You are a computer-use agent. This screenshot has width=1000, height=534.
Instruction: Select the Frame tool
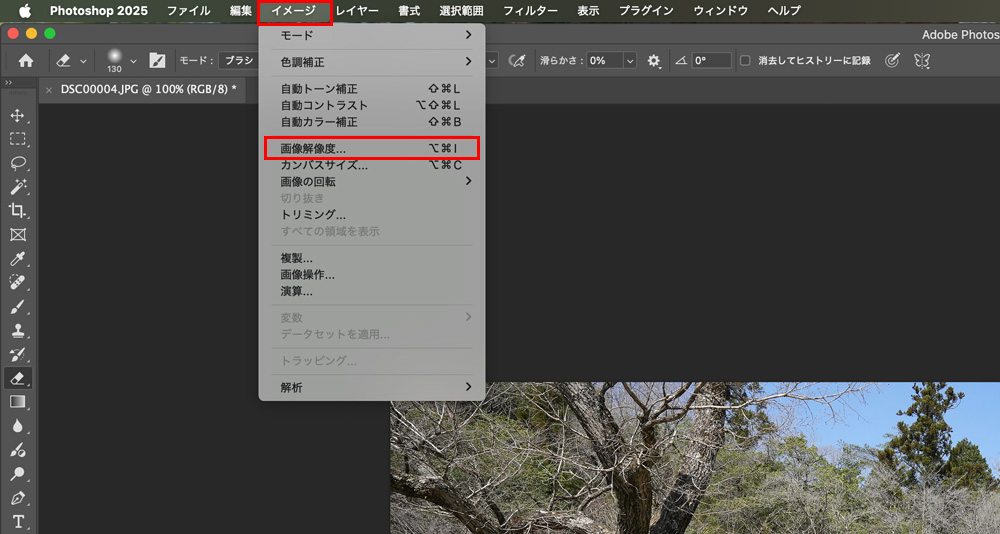[18, 235]
